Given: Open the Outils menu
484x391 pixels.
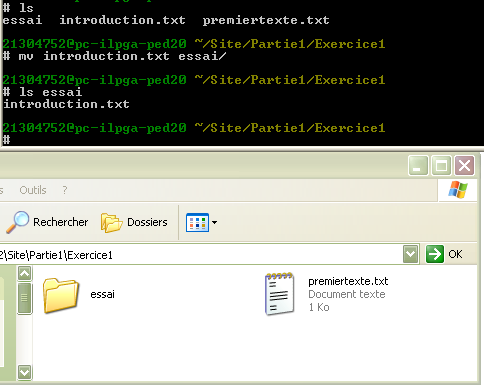Looking at the screenshot, I should pyautogui.click(x=33, y=190).
